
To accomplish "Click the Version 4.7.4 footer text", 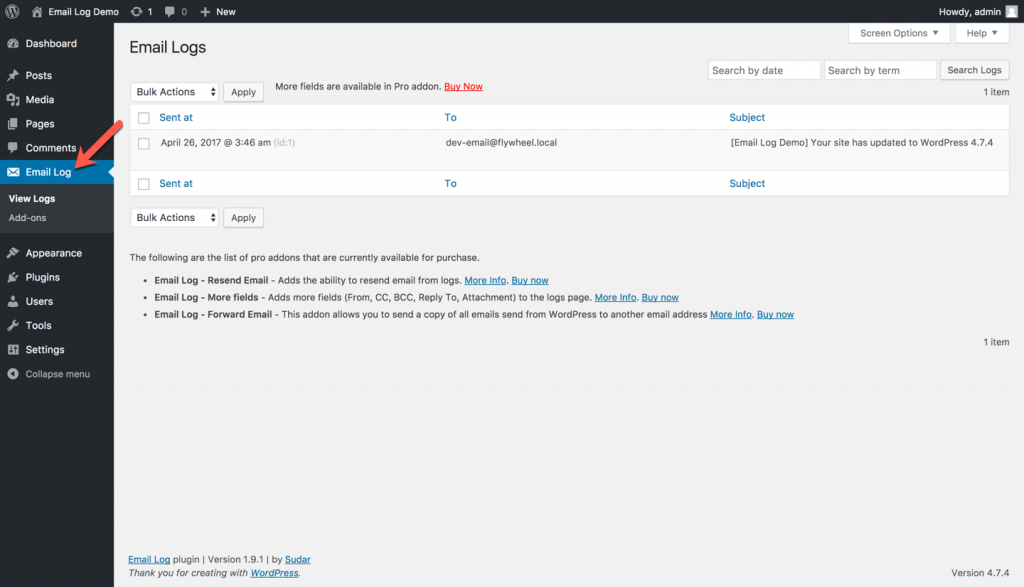I will [x=980, y=573].
